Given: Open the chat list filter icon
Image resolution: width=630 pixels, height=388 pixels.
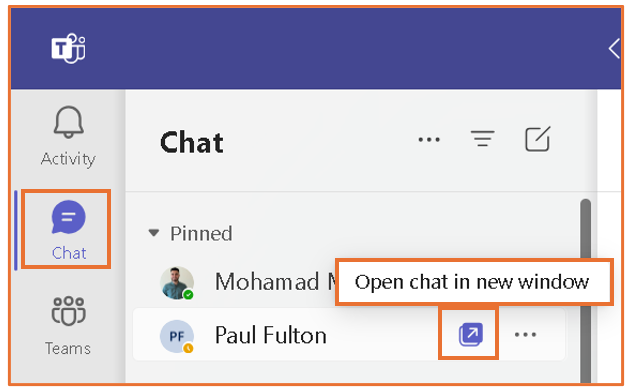Looking at the screenshot, I should point(483,139).
